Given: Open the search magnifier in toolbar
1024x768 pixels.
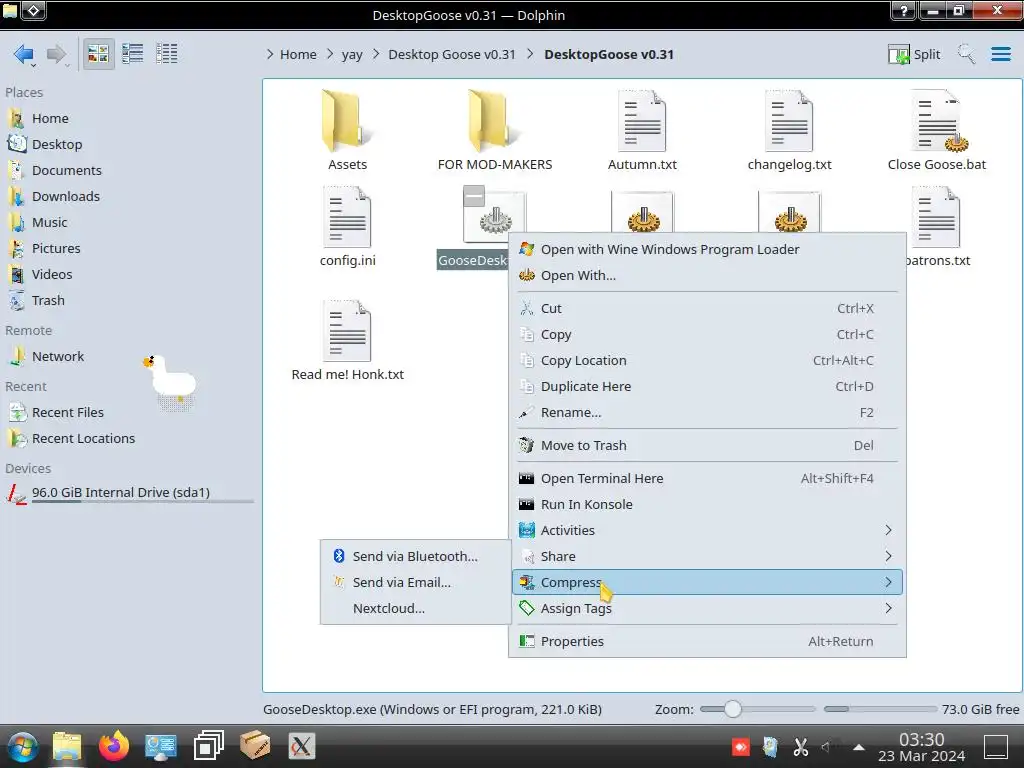Looking at the screenshot, I should point(966,54).
